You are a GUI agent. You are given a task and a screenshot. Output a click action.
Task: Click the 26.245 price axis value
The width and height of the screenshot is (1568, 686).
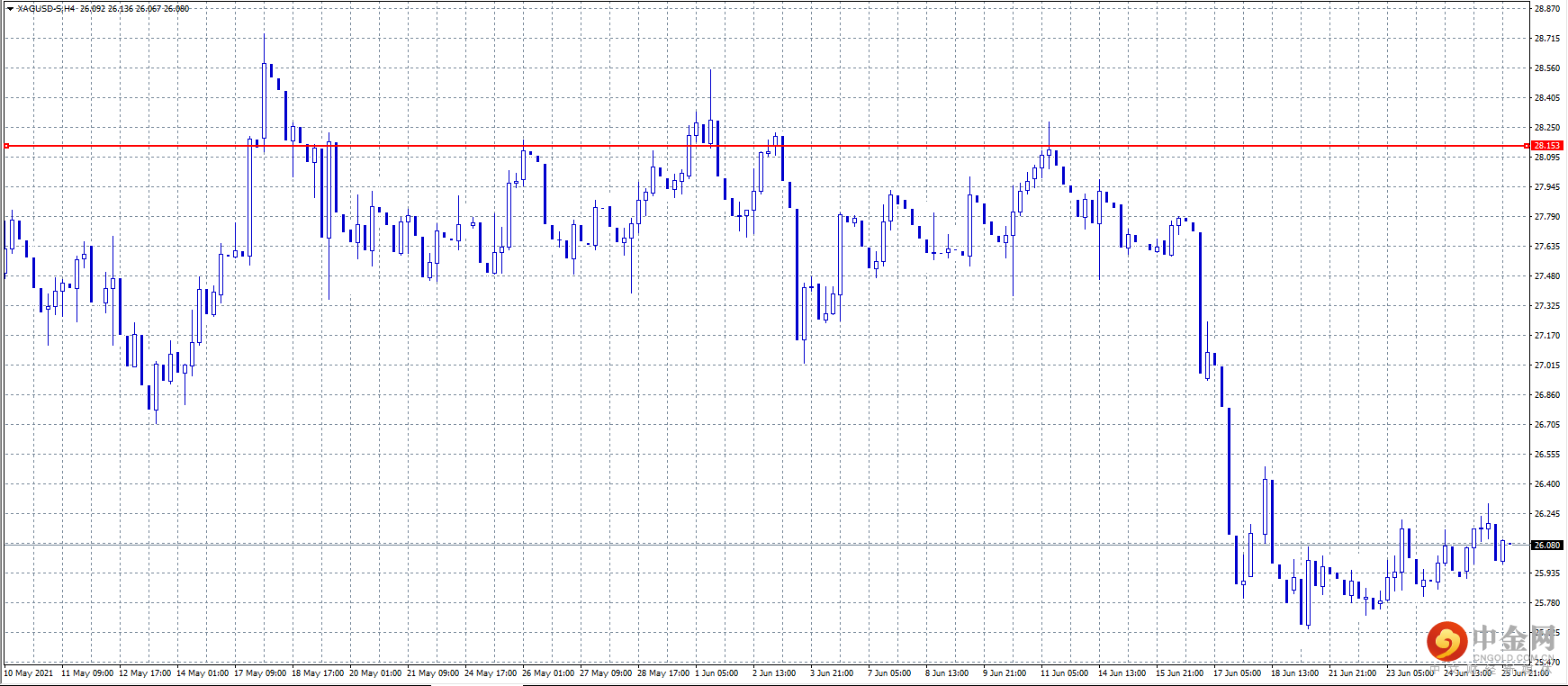pyautogui.click(x=1547, y=513)
